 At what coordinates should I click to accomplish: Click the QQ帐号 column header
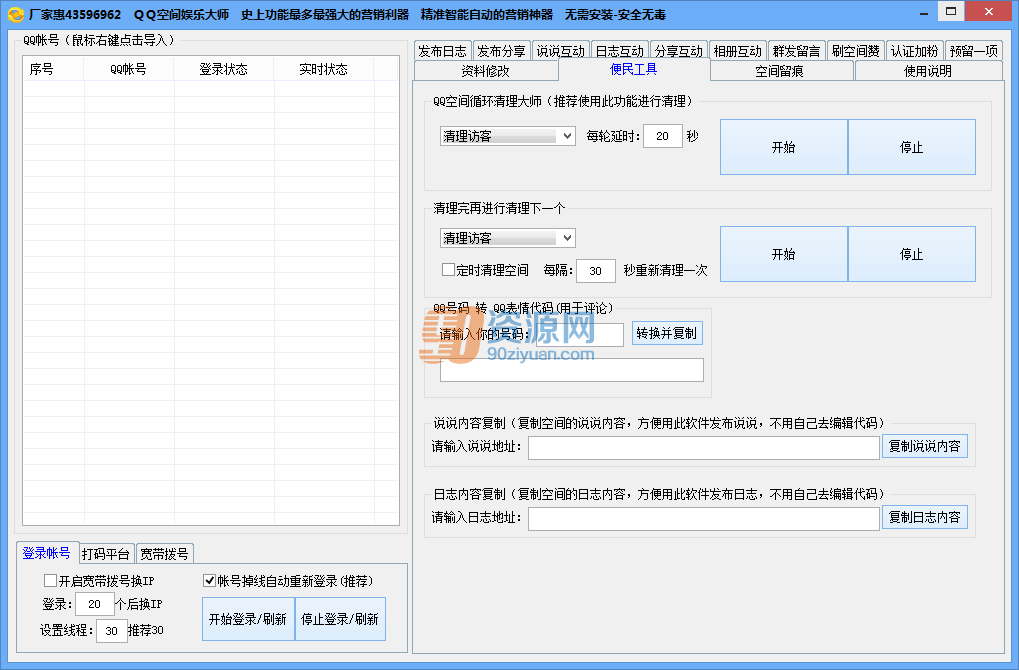click(129, 69)
